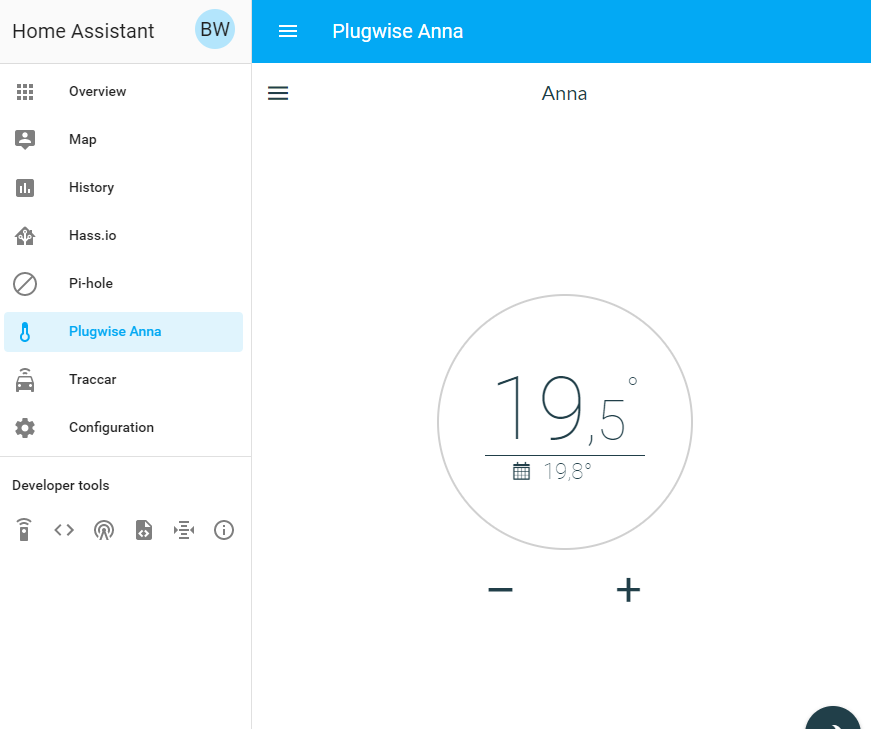Click the Plugwise Anna header title
Screen dimensions: 871x729
click(398, 31)
